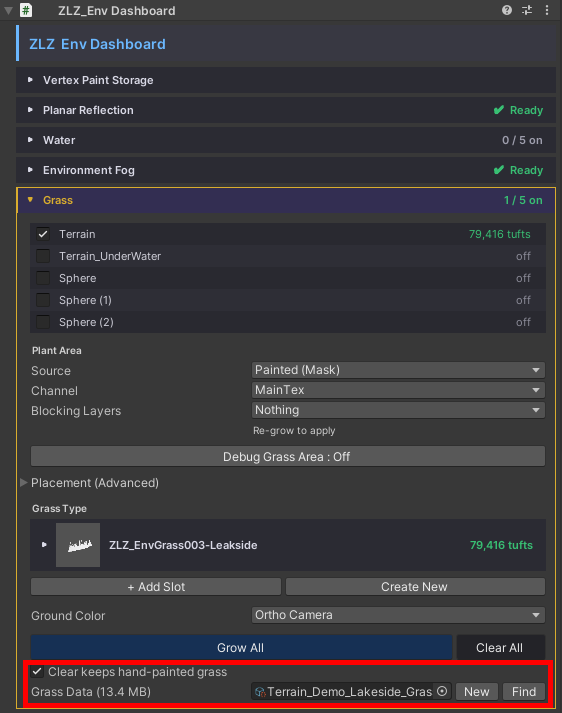Click the grass type 79,416 tufts count
The height and width of the screenshot is (713, 562).
[501, 545]
